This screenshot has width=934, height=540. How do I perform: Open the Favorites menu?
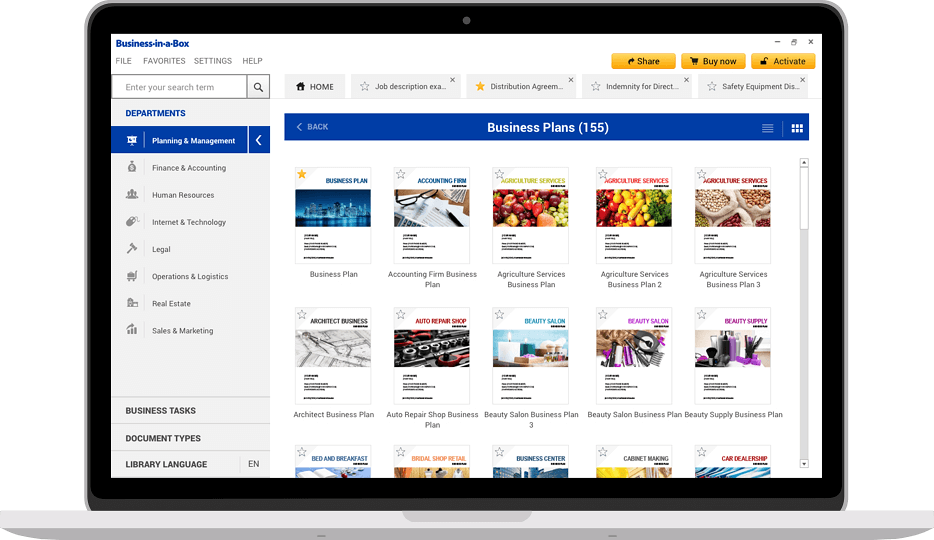(164, 61)
